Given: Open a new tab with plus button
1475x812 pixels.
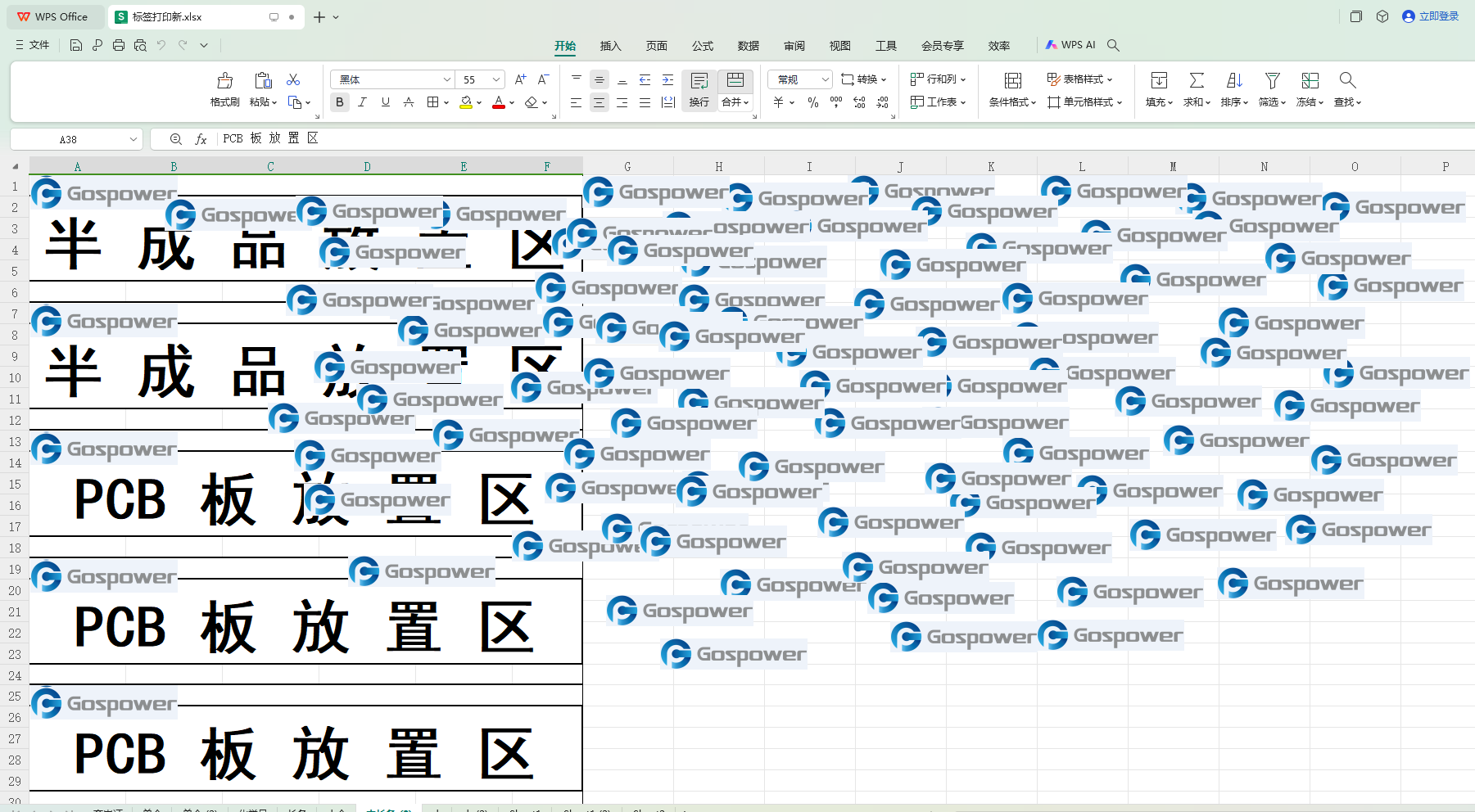Looking at the screenshot, I should pos(319,16).
